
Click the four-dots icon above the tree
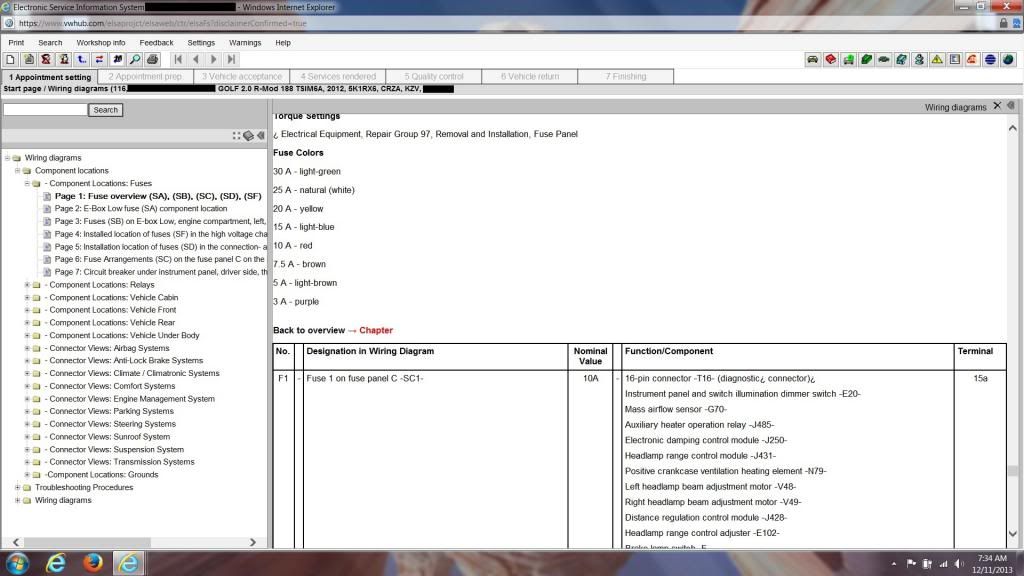[236, 136]
